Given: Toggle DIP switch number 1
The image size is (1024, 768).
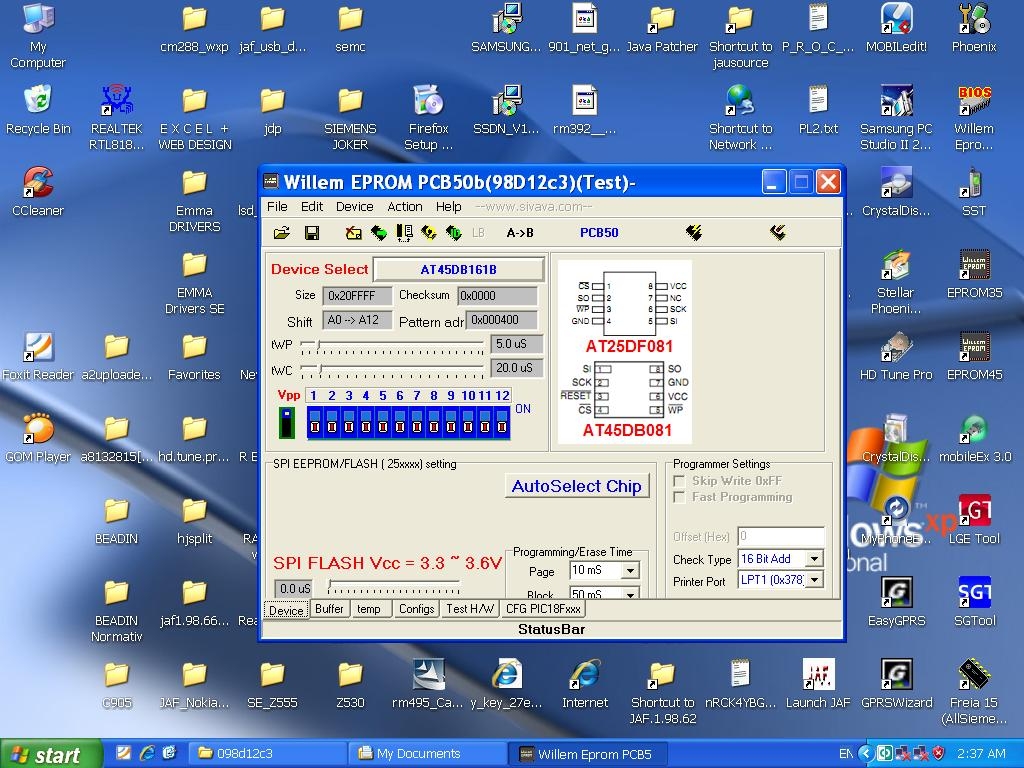Looking at the screenshot, I should (x=315, y=423).
